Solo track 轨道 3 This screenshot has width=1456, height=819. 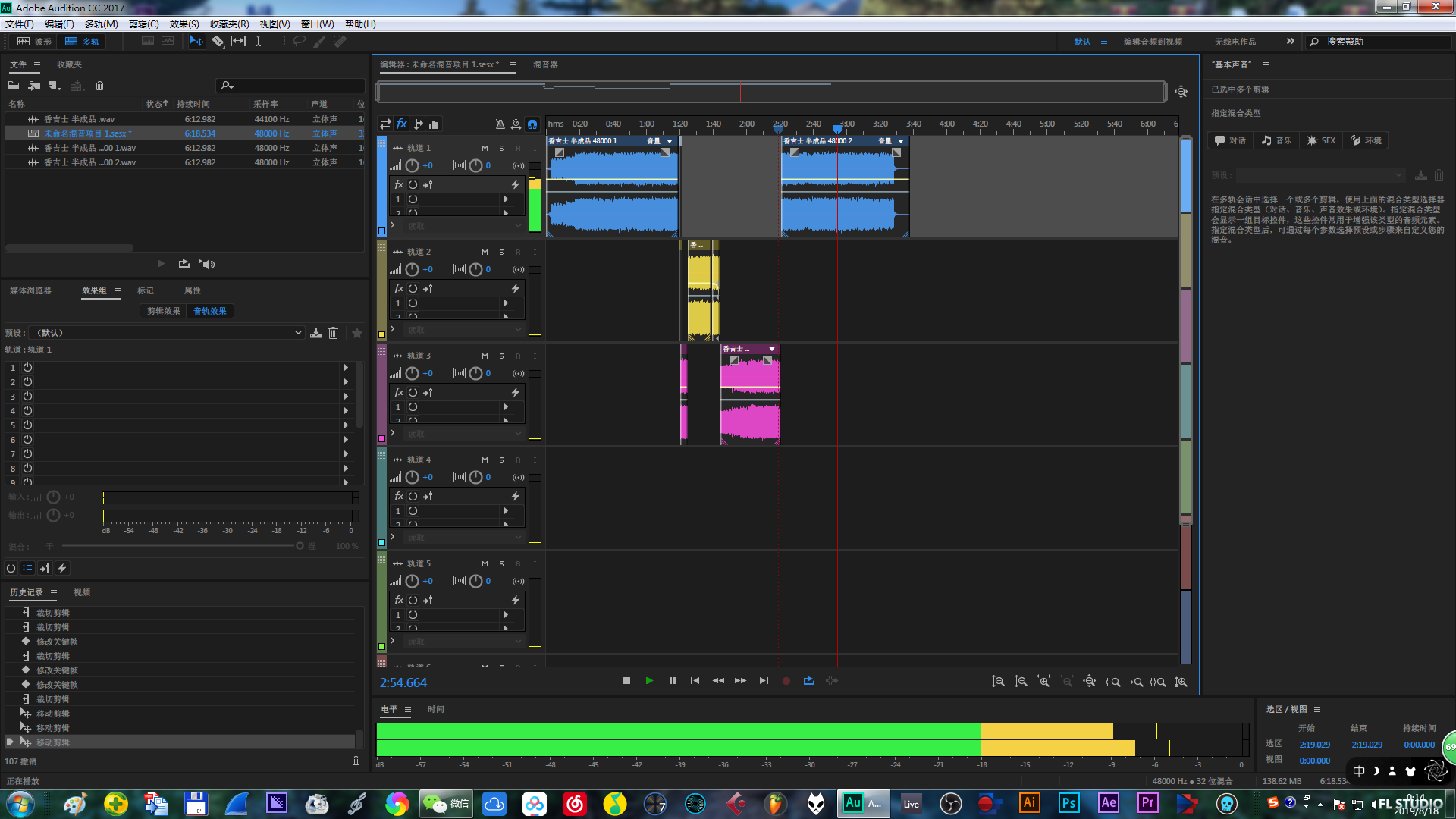[501, 356]
